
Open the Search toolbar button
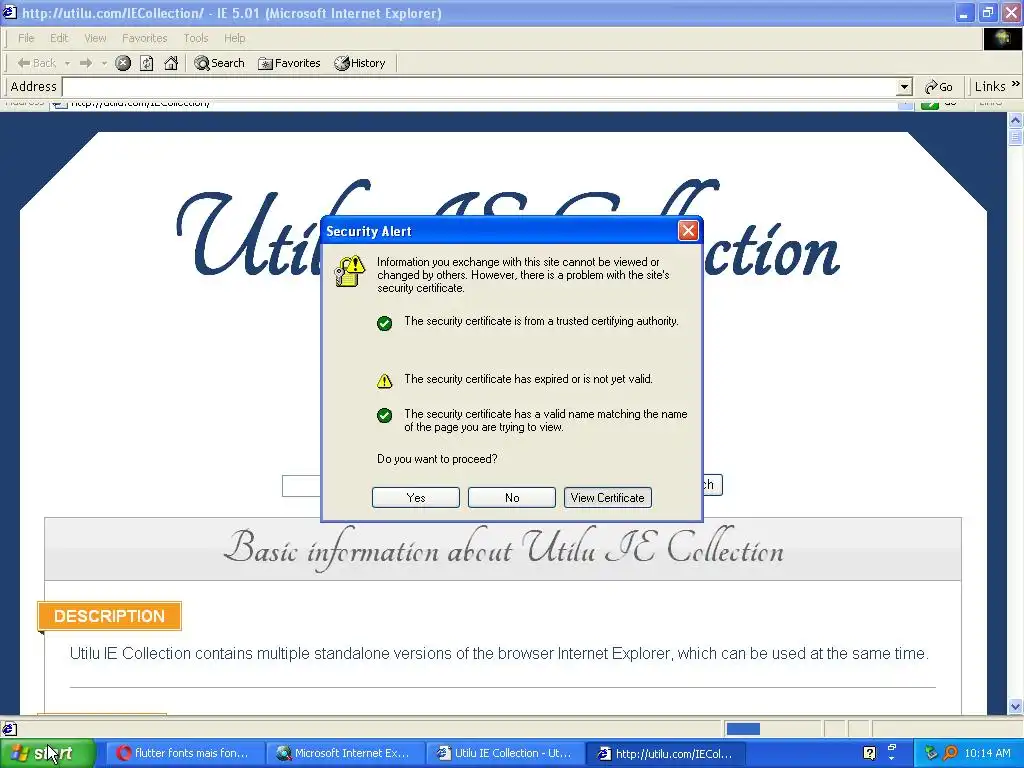click(x=219, y=63)
